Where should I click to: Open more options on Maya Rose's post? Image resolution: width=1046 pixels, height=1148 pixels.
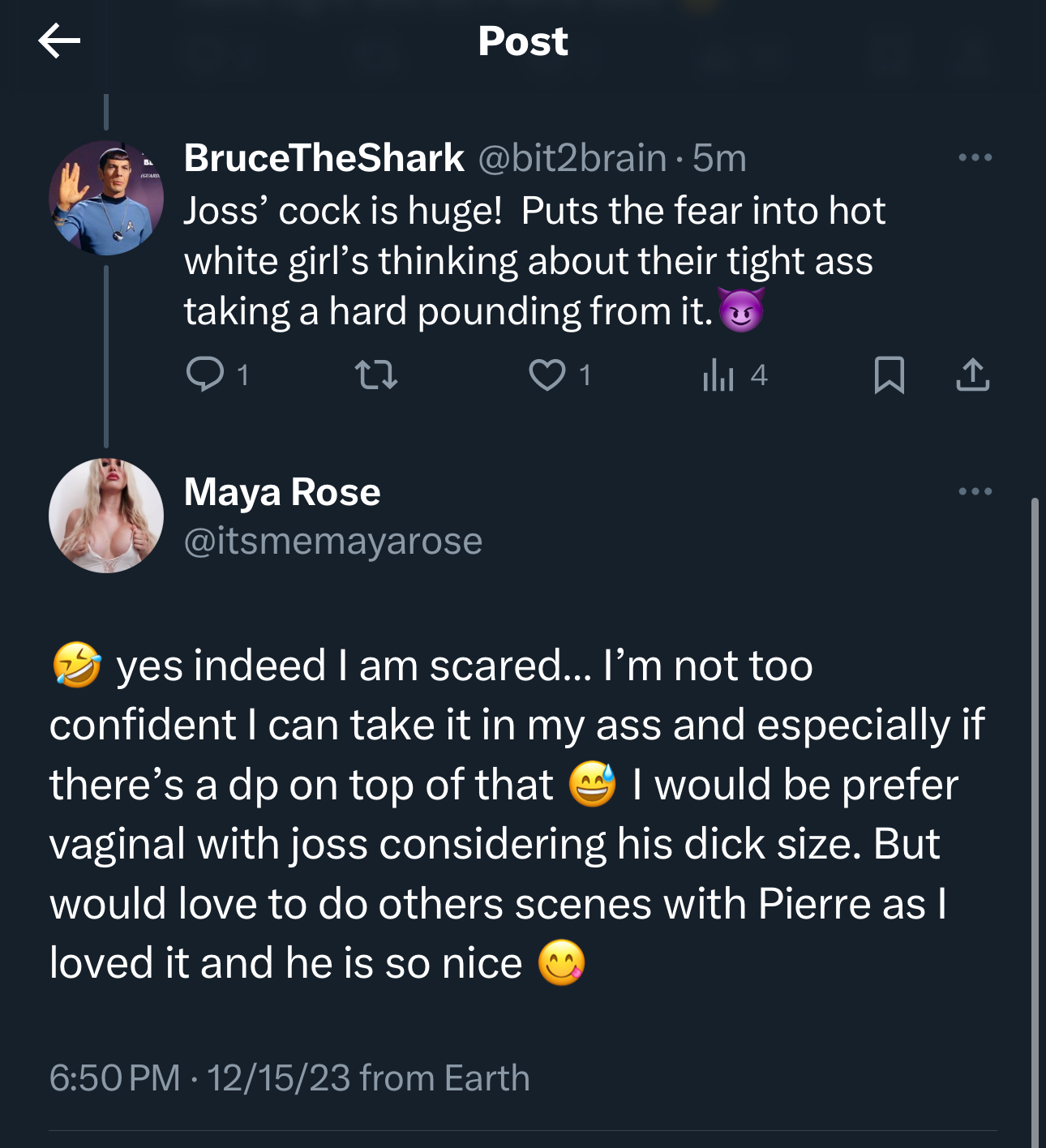[975, 491]
